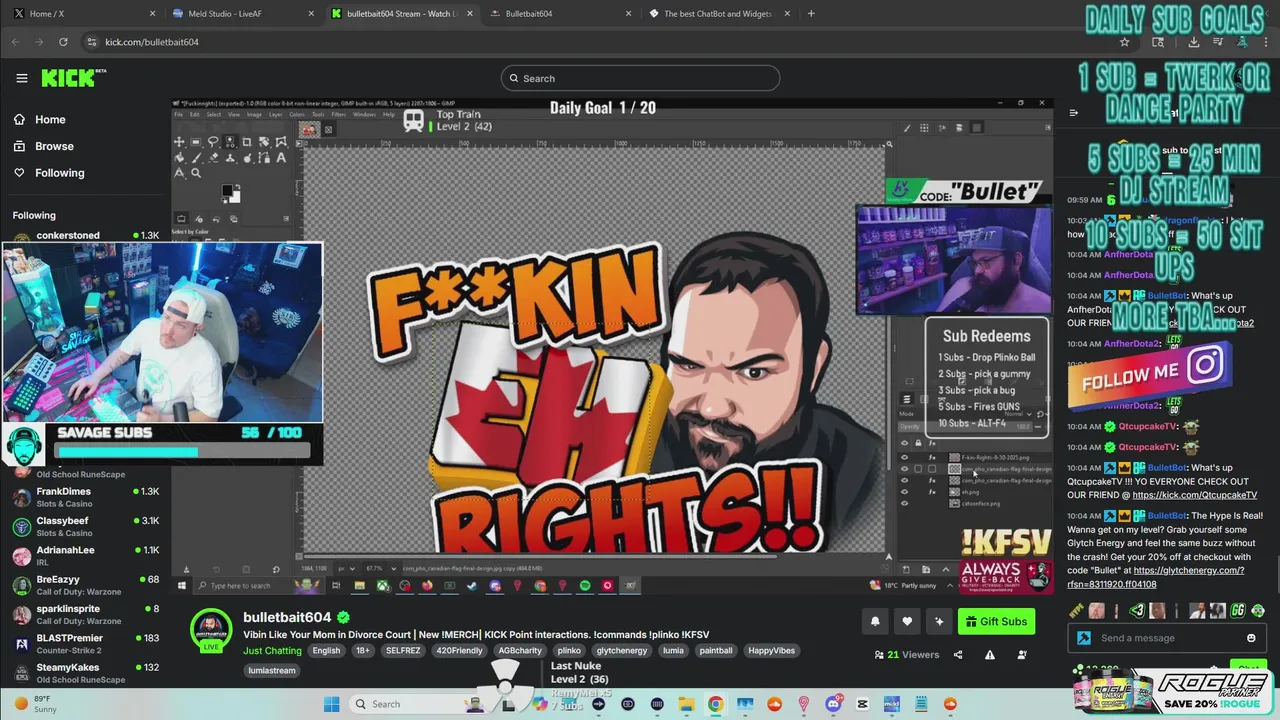Open BLASTPremier channel in Following list
This screenshot has height=720, width=1280.
[85, 643]
